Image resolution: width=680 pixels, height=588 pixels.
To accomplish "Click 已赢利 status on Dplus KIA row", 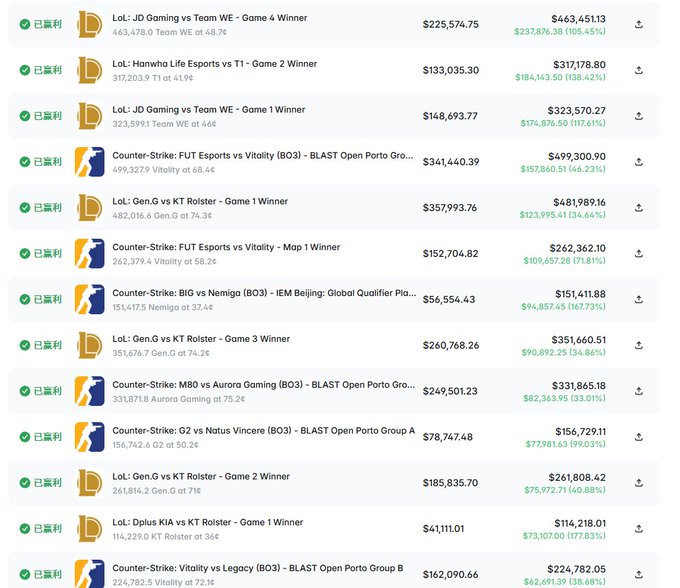I will click(x=41, y=529).
